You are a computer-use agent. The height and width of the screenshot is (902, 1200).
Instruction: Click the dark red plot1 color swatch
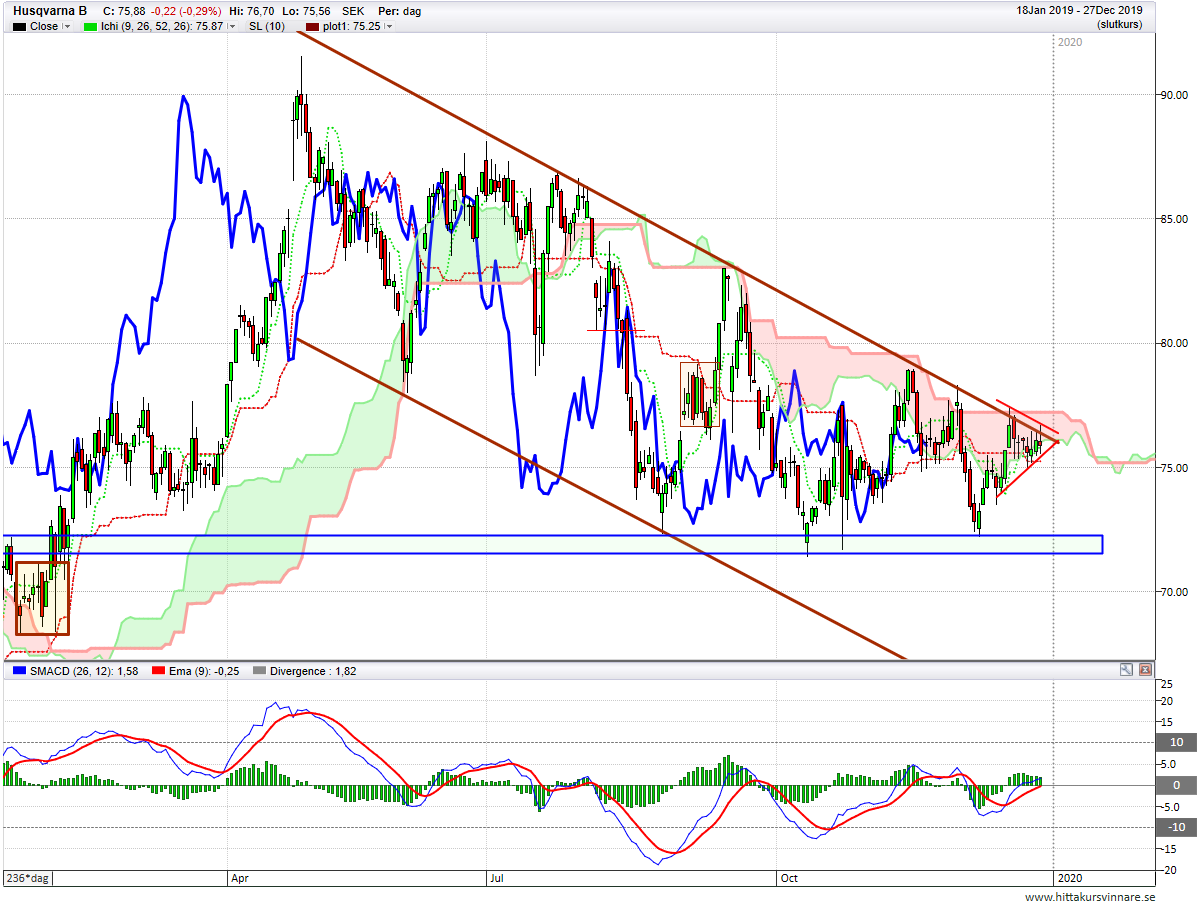[313, 27]
